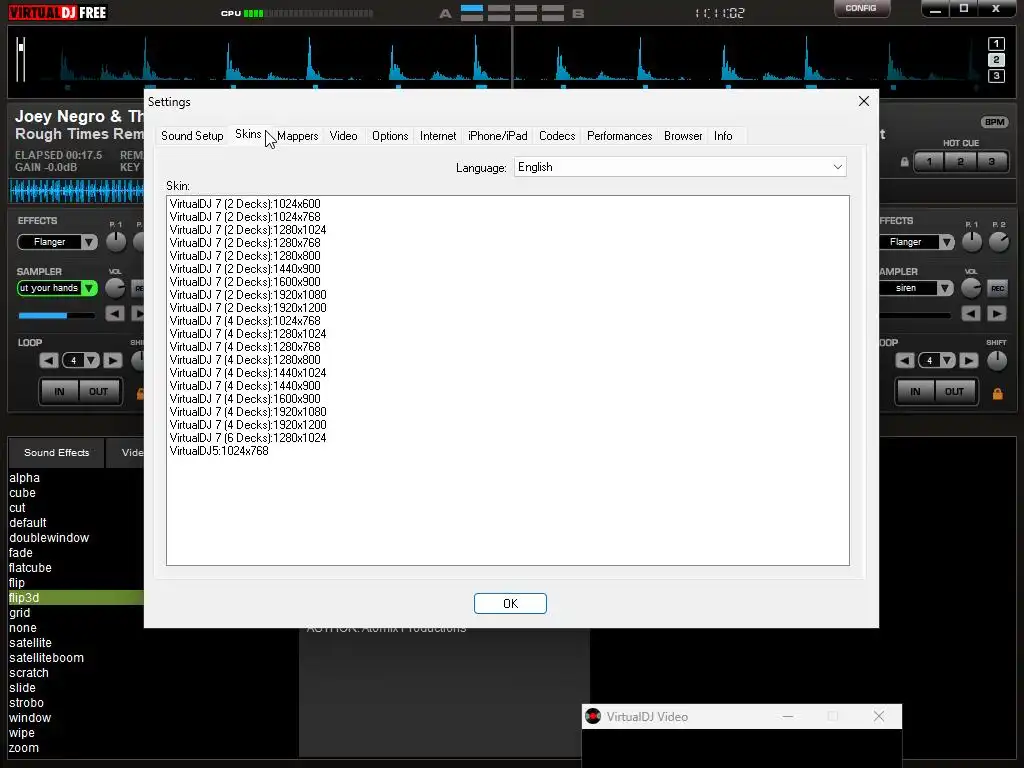
Task: Open right sampler siren dropdown arrow
Action: coord(944,288)
